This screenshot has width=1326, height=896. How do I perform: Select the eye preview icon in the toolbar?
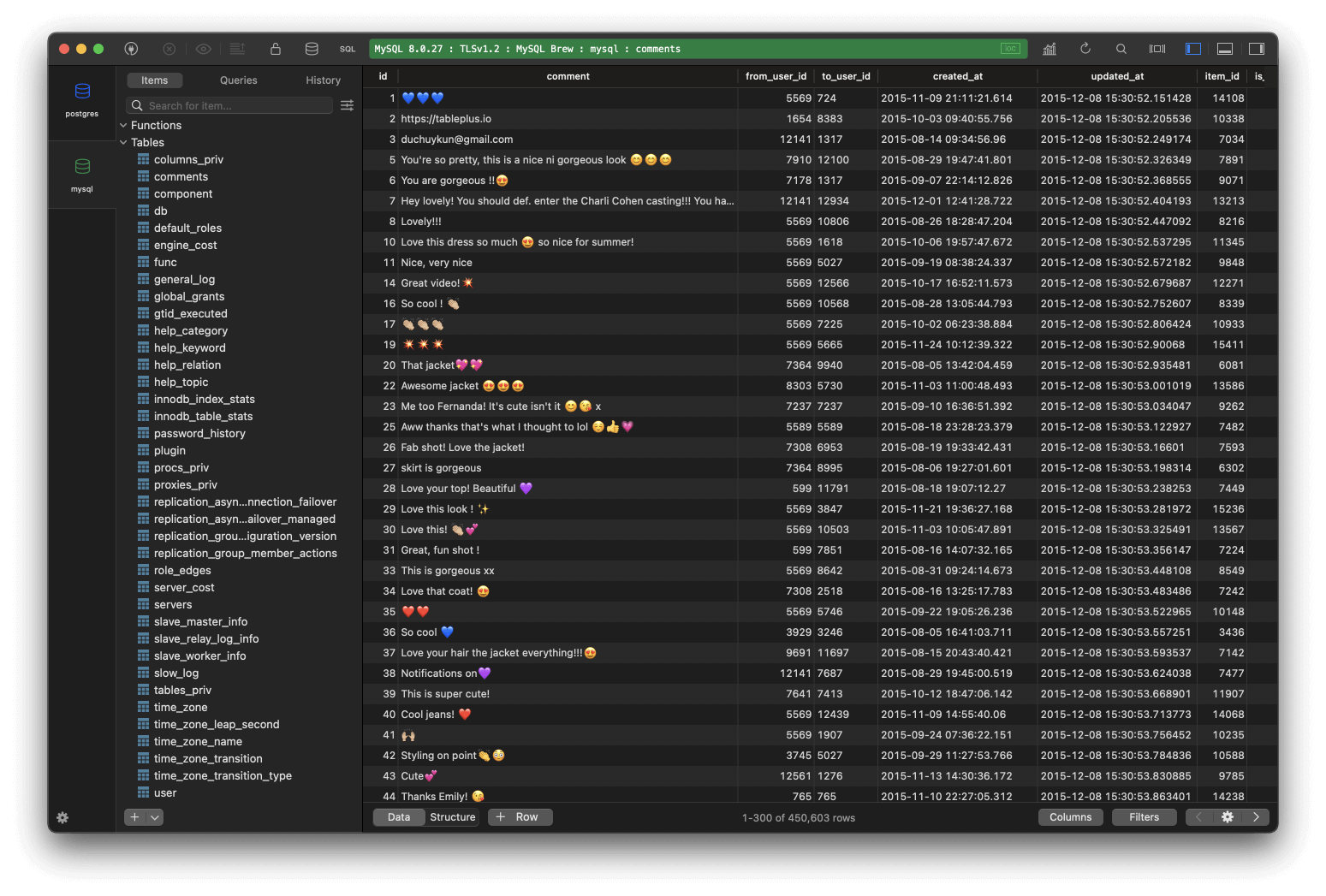click(x=203, y=49)
